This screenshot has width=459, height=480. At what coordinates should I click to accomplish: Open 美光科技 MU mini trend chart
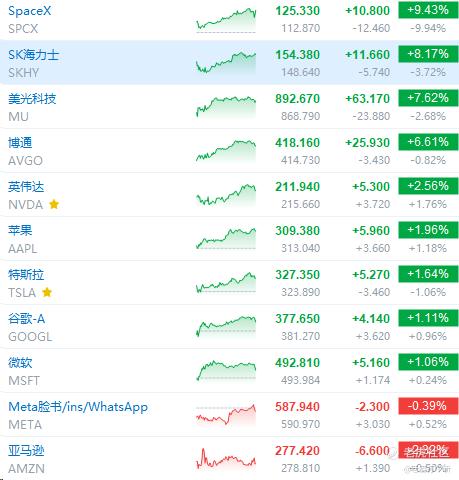[x=226, y=107]
